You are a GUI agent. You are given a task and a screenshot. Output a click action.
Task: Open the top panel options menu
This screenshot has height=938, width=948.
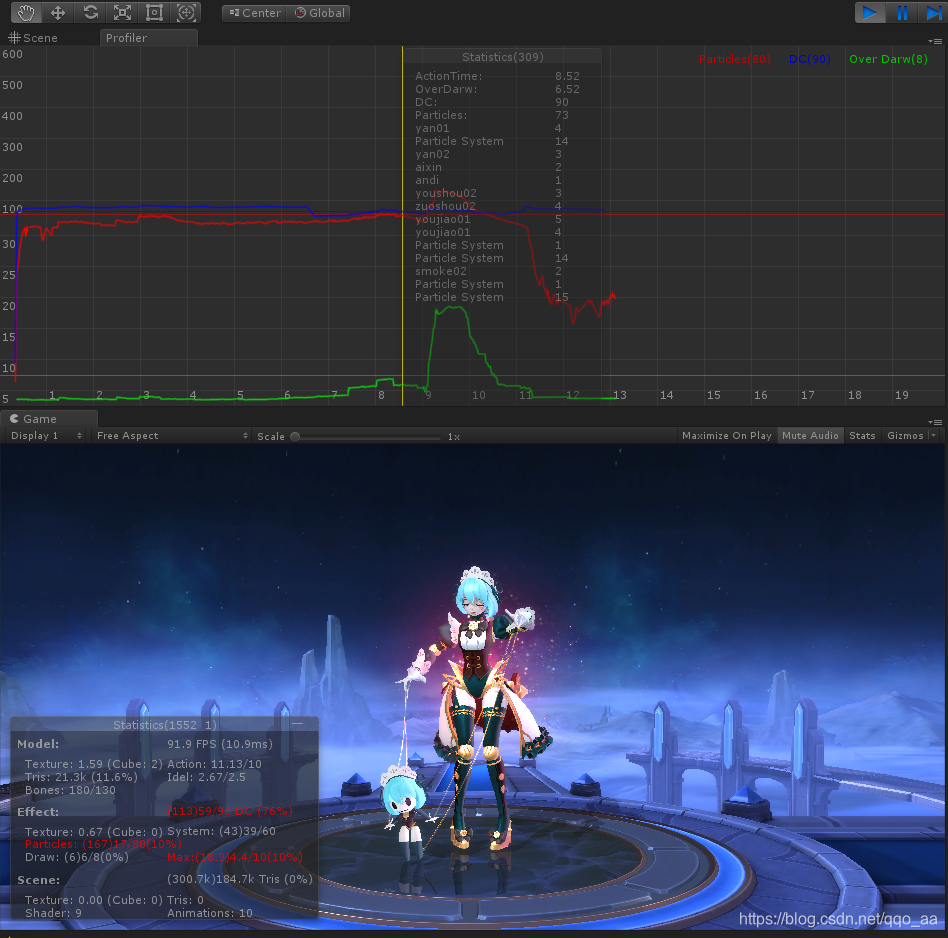935,41
